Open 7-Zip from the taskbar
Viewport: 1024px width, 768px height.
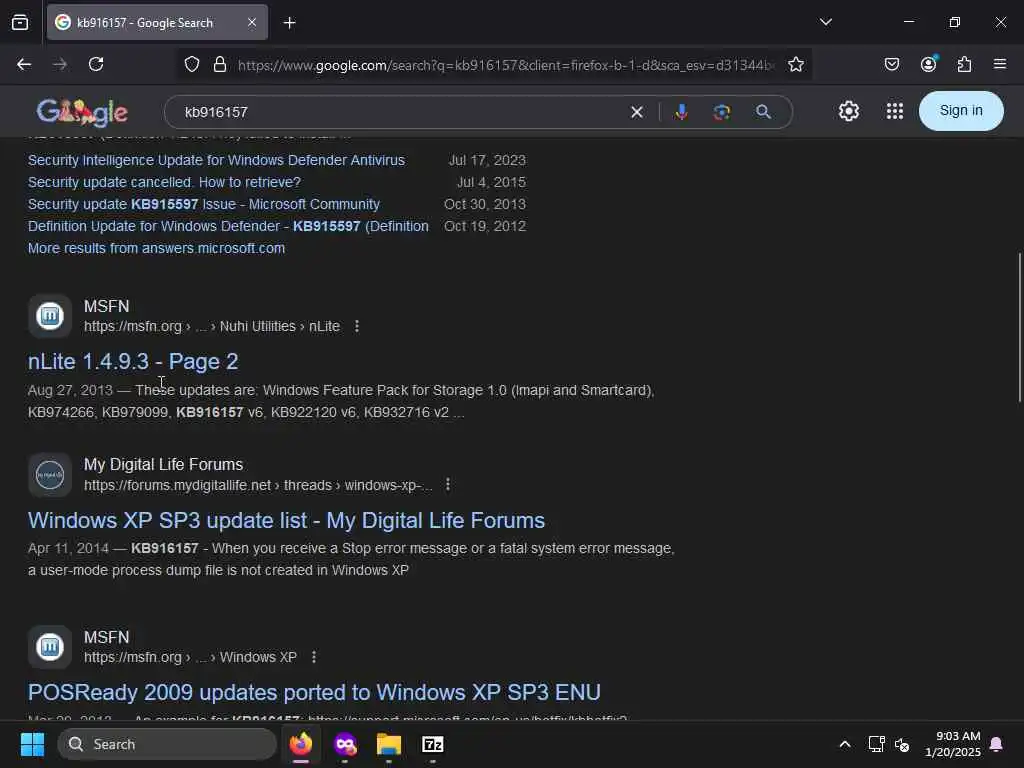pos(432,744)
